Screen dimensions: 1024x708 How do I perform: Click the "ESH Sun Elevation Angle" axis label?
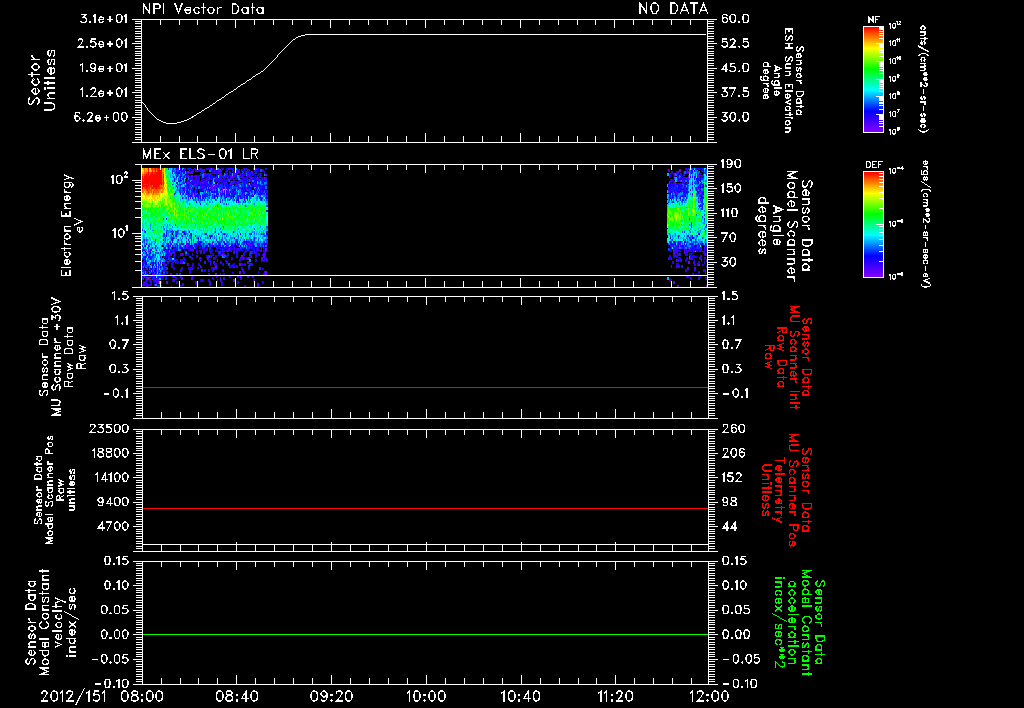tap(782, 80)
